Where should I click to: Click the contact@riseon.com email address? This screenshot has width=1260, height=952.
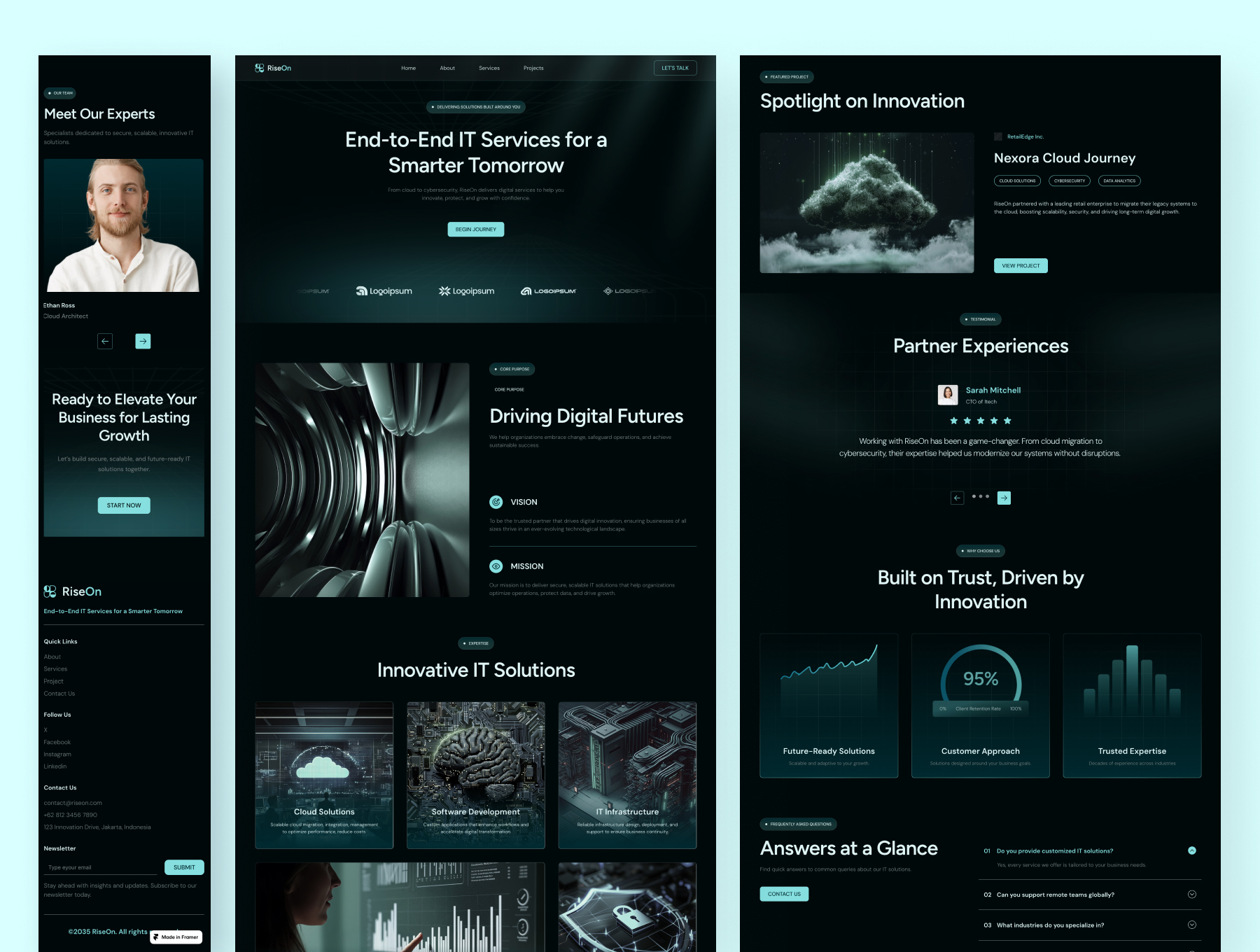(x=73, y=803)
